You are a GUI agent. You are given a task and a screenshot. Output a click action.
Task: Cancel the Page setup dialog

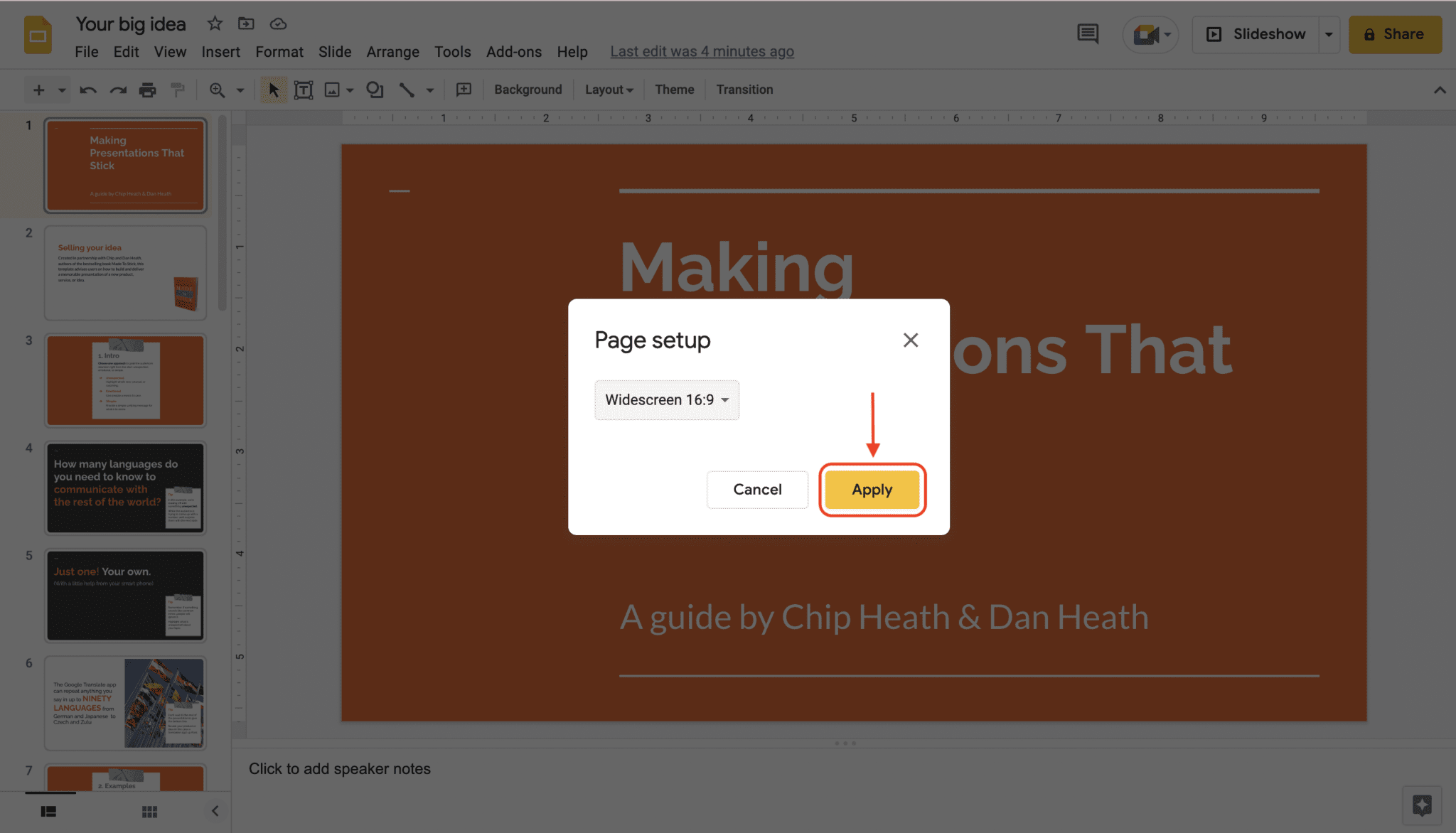coord(756,489)
